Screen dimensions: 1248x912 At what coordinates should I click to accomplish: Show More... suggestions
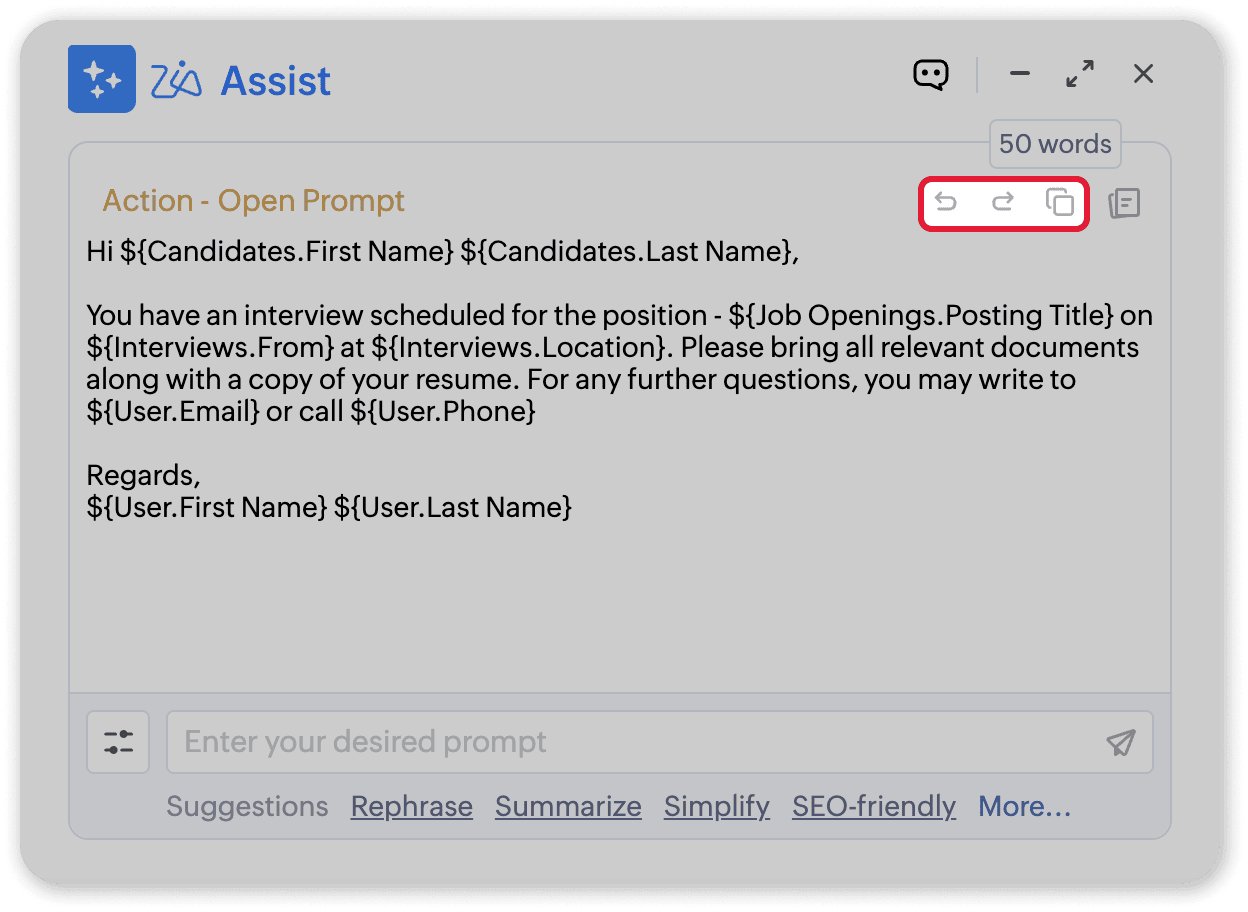(1025, 806)
